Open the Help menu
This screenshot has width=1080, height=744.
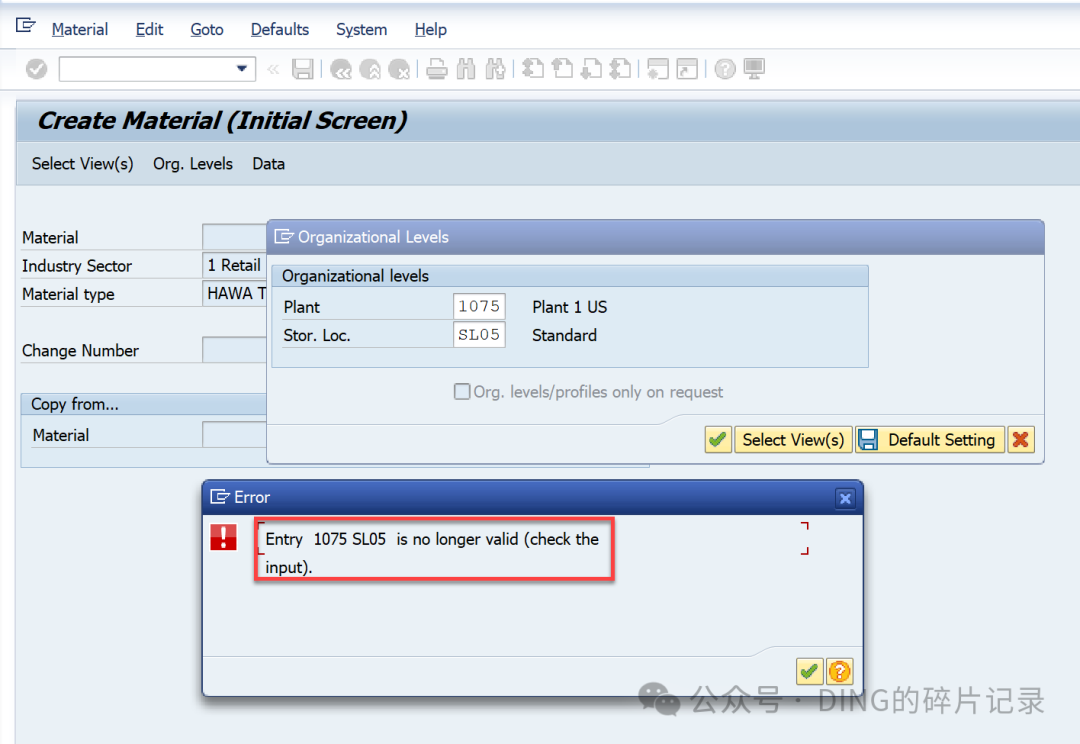click(430, 30)
